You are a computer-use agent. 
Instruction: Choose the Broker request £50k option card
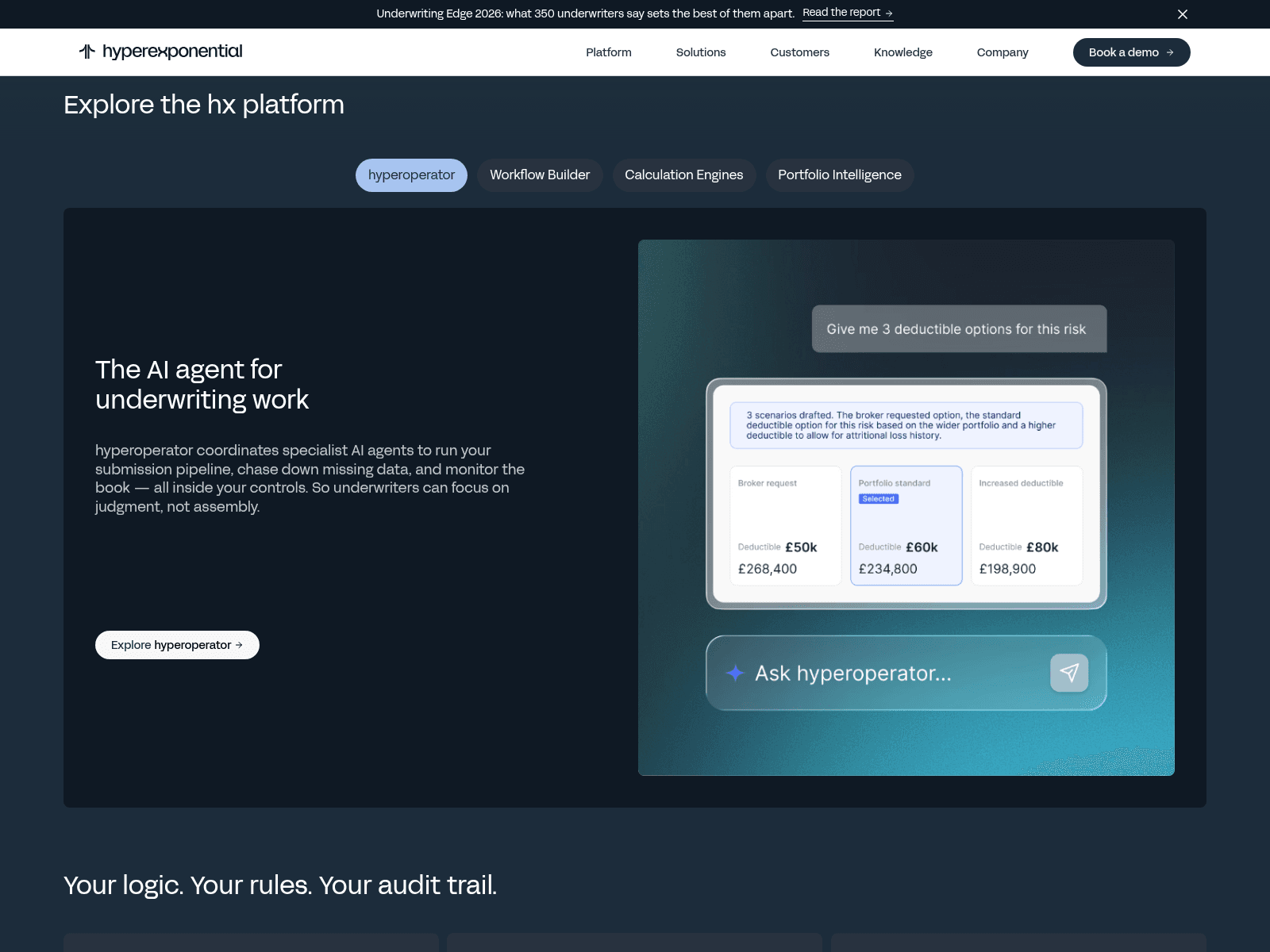pos(786,525)
